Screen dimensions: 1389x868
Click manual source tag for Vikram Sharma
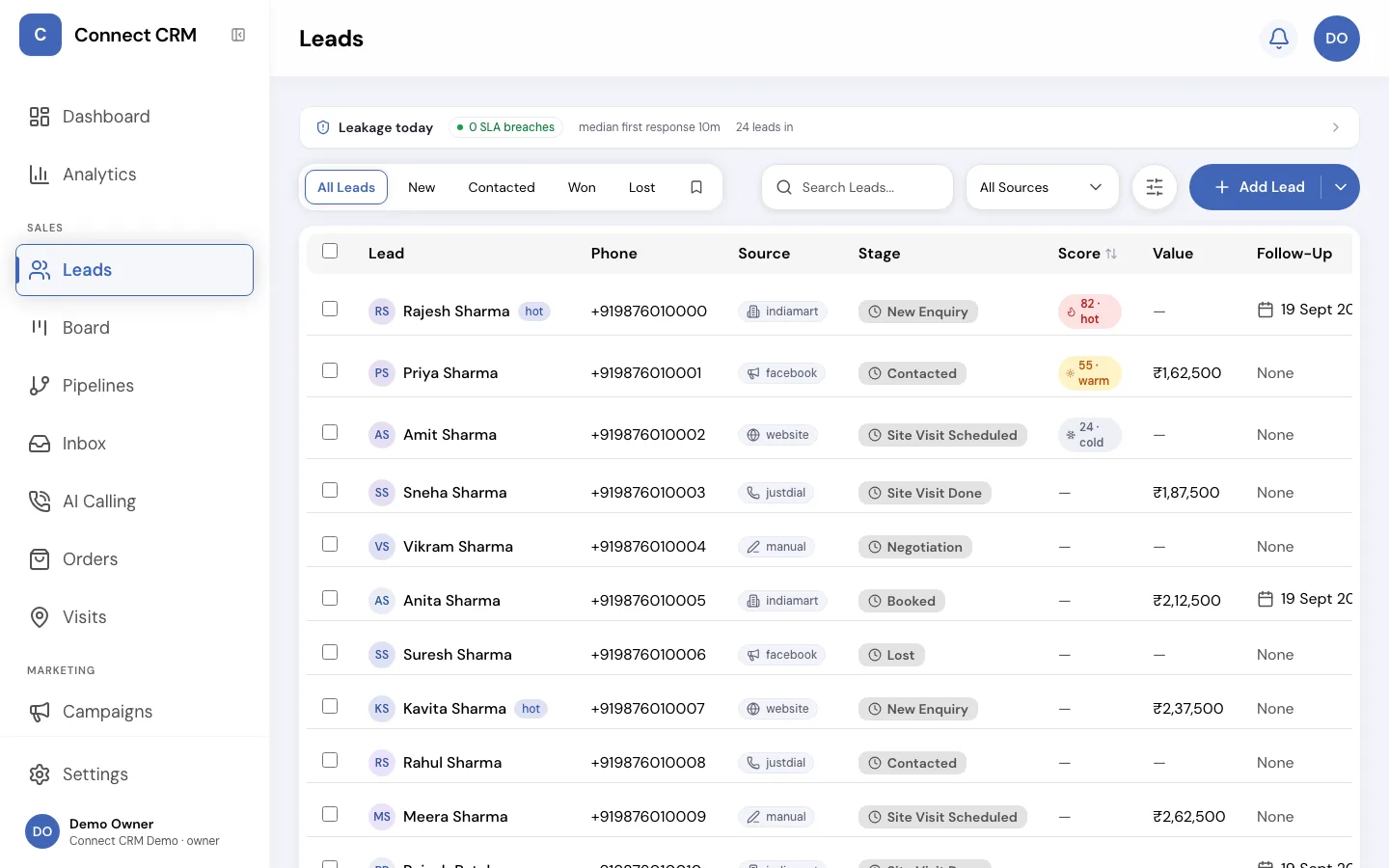pos(776,547)
